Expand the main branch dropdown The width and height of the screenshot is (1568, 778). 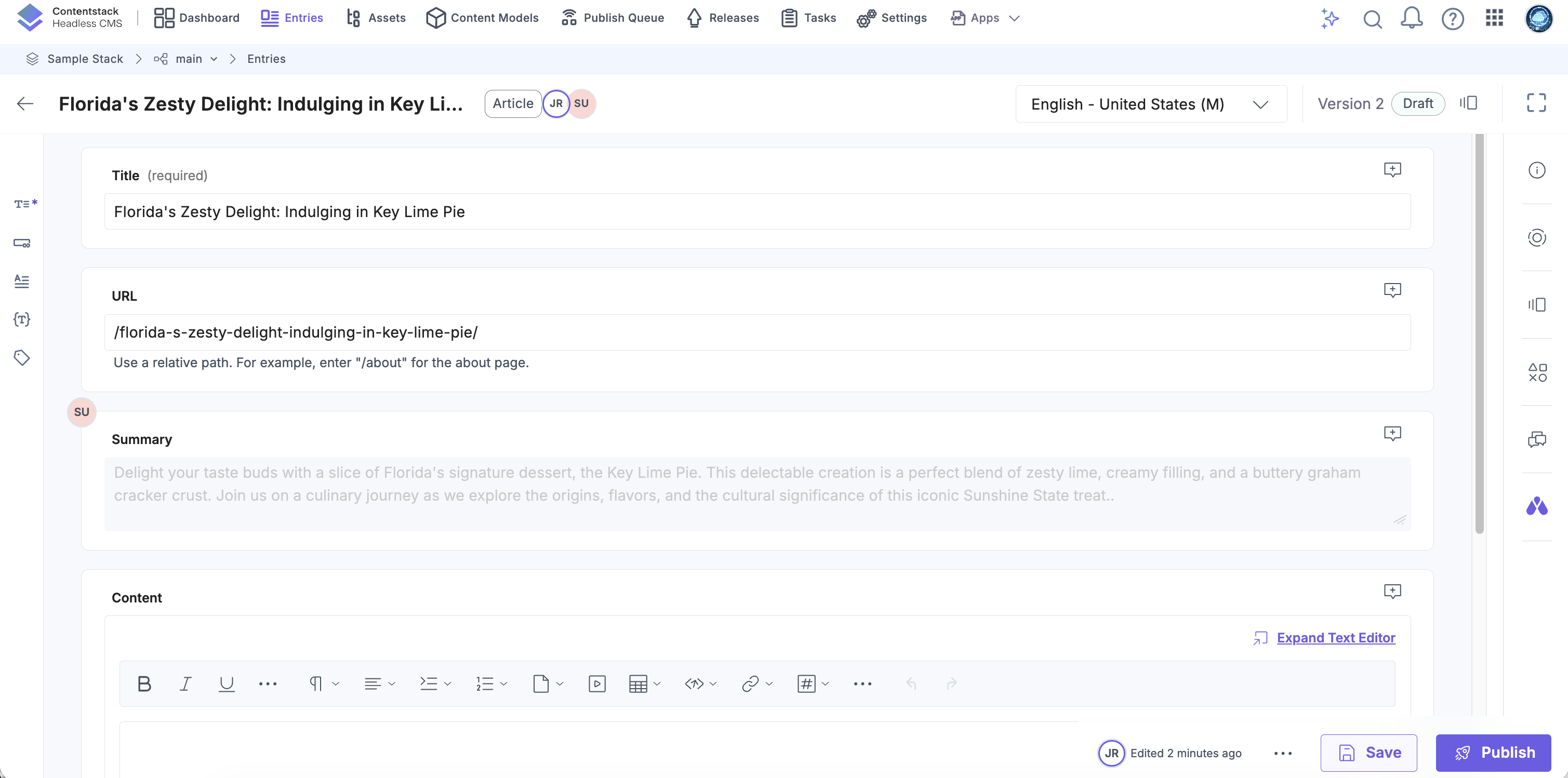click(x=214, y=59)
